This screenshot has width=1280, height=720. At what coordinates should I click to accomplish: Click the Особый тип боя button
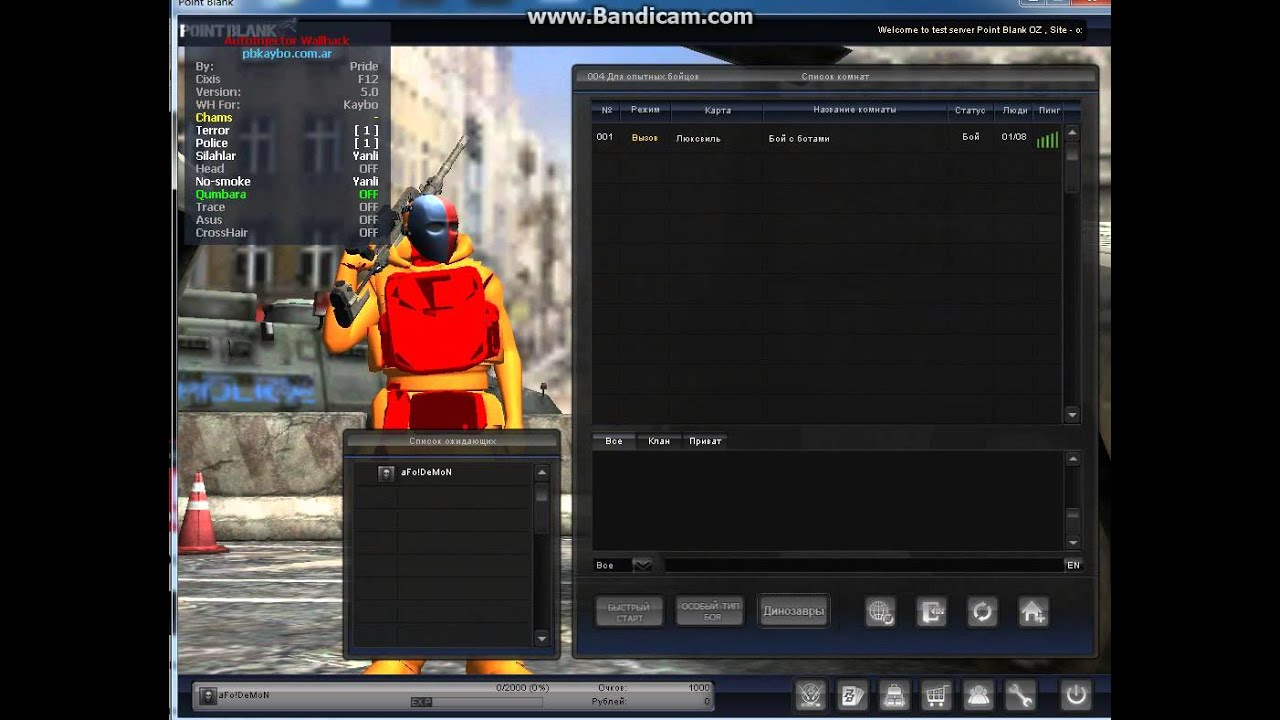(x=710, y=611)
